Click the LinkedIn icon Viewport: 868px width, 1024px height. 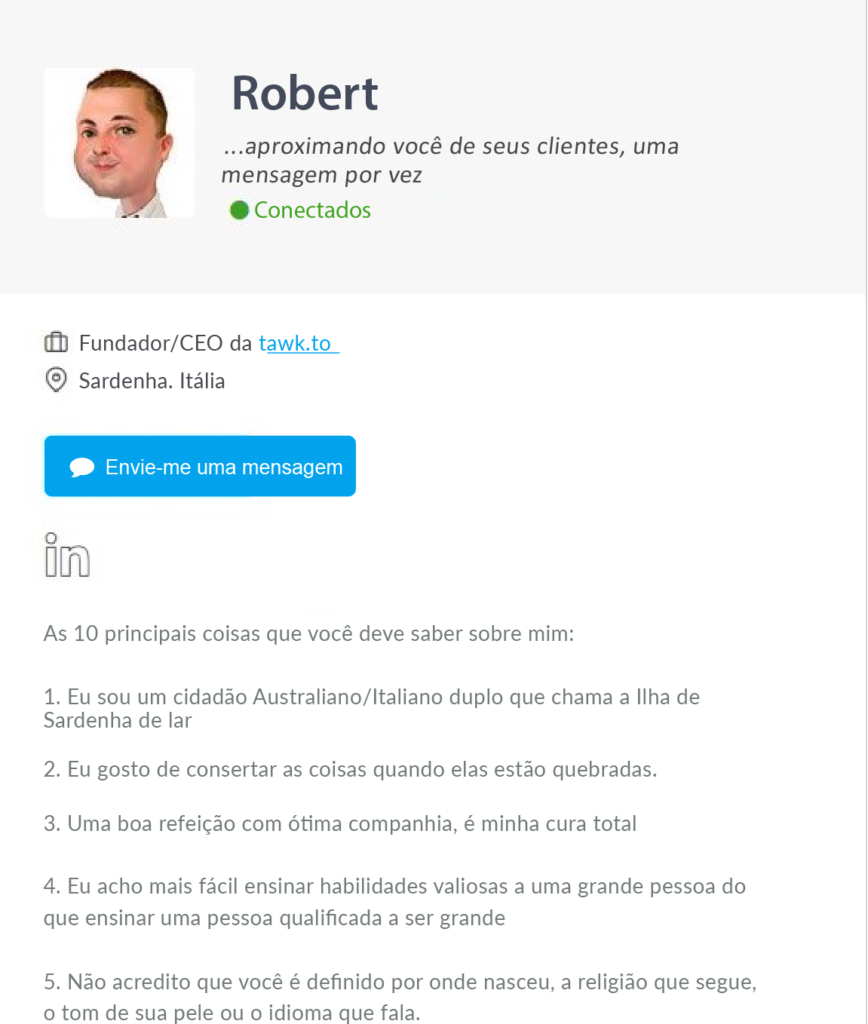pyautogui.click(x=67, y=556)
